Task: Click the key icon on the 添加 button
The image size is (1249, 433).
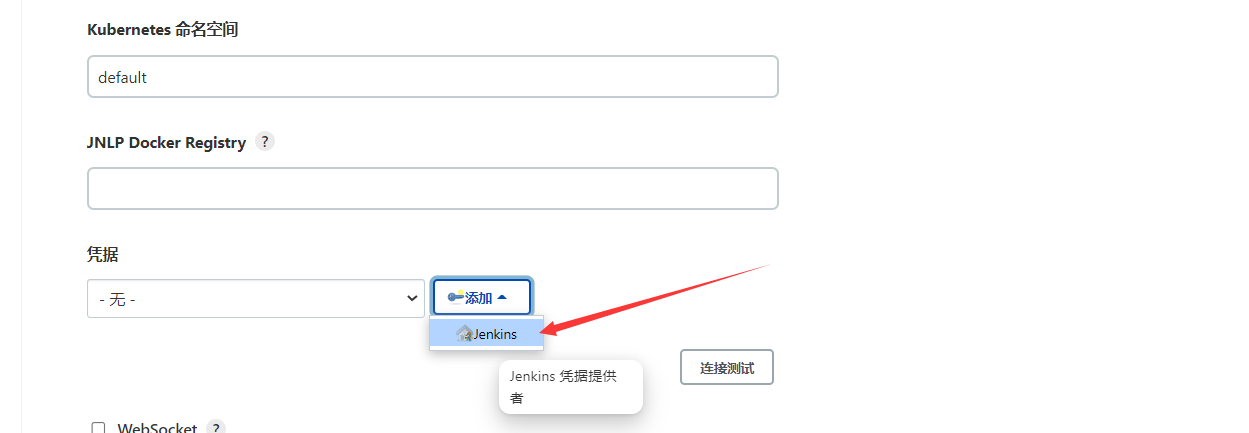Action: point(455,297)
